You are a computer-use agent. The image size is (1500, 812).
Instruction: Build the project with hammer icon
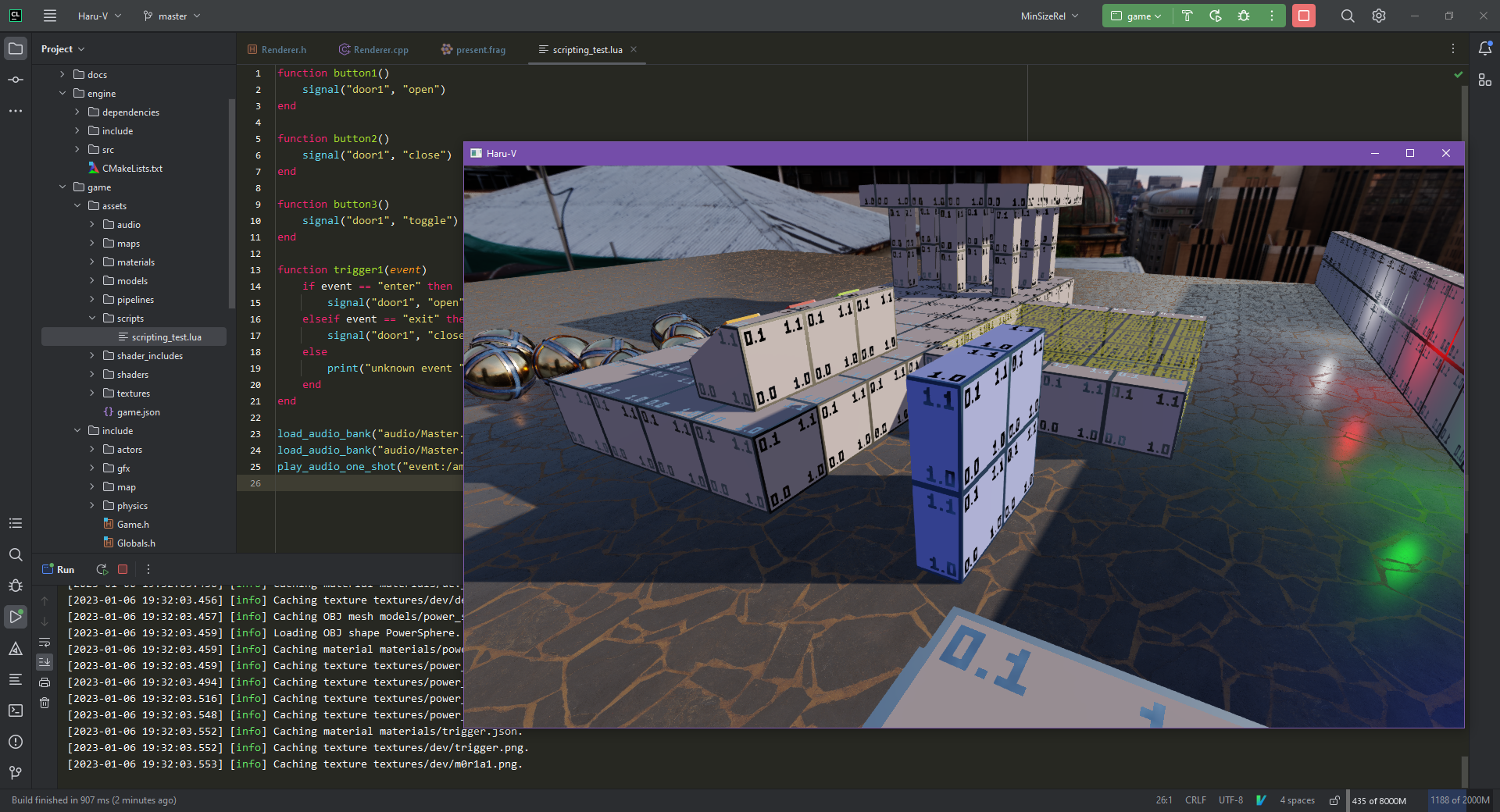1187,16
